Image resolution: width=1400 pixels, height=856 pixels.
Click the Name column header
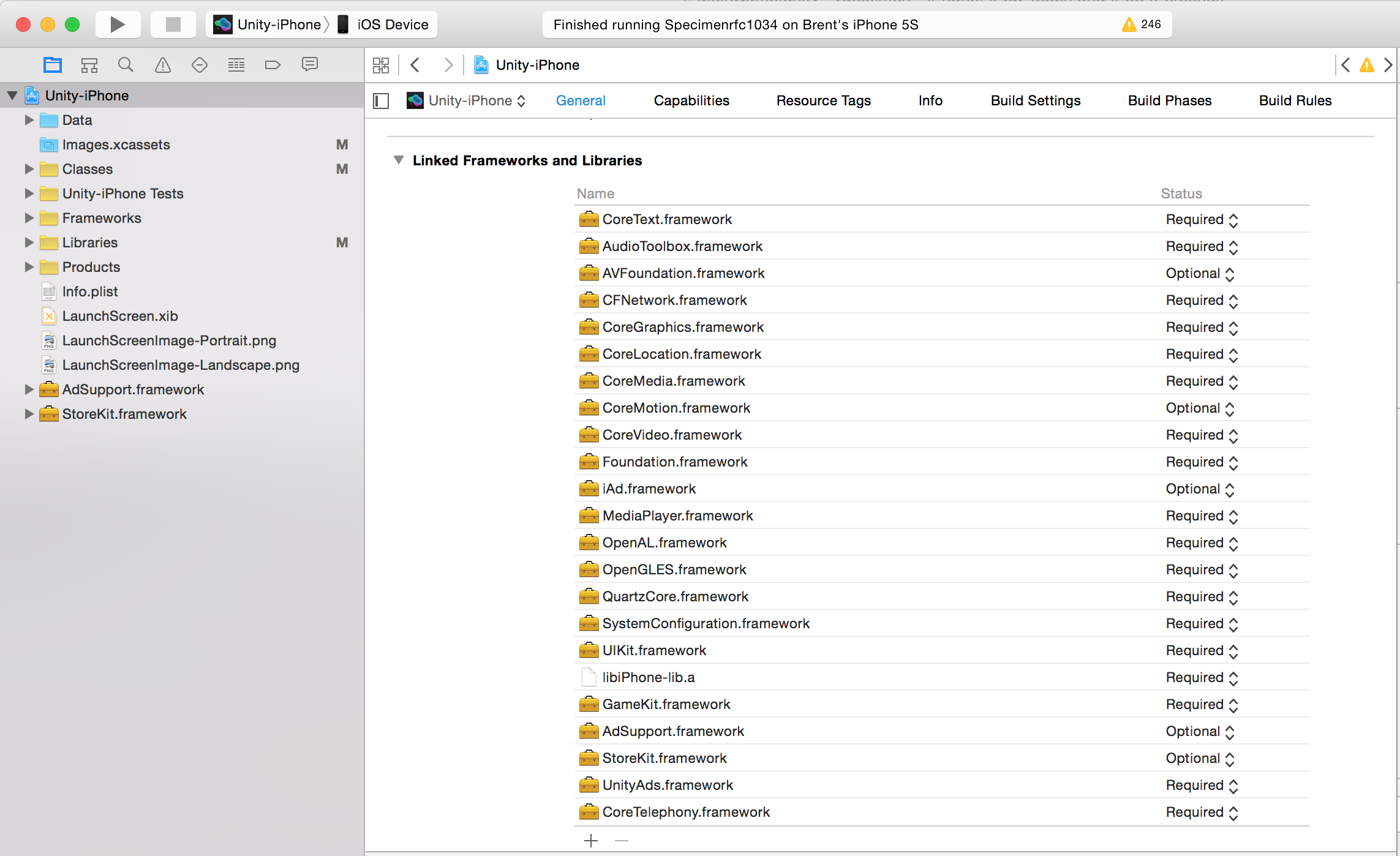click(595, 193)
